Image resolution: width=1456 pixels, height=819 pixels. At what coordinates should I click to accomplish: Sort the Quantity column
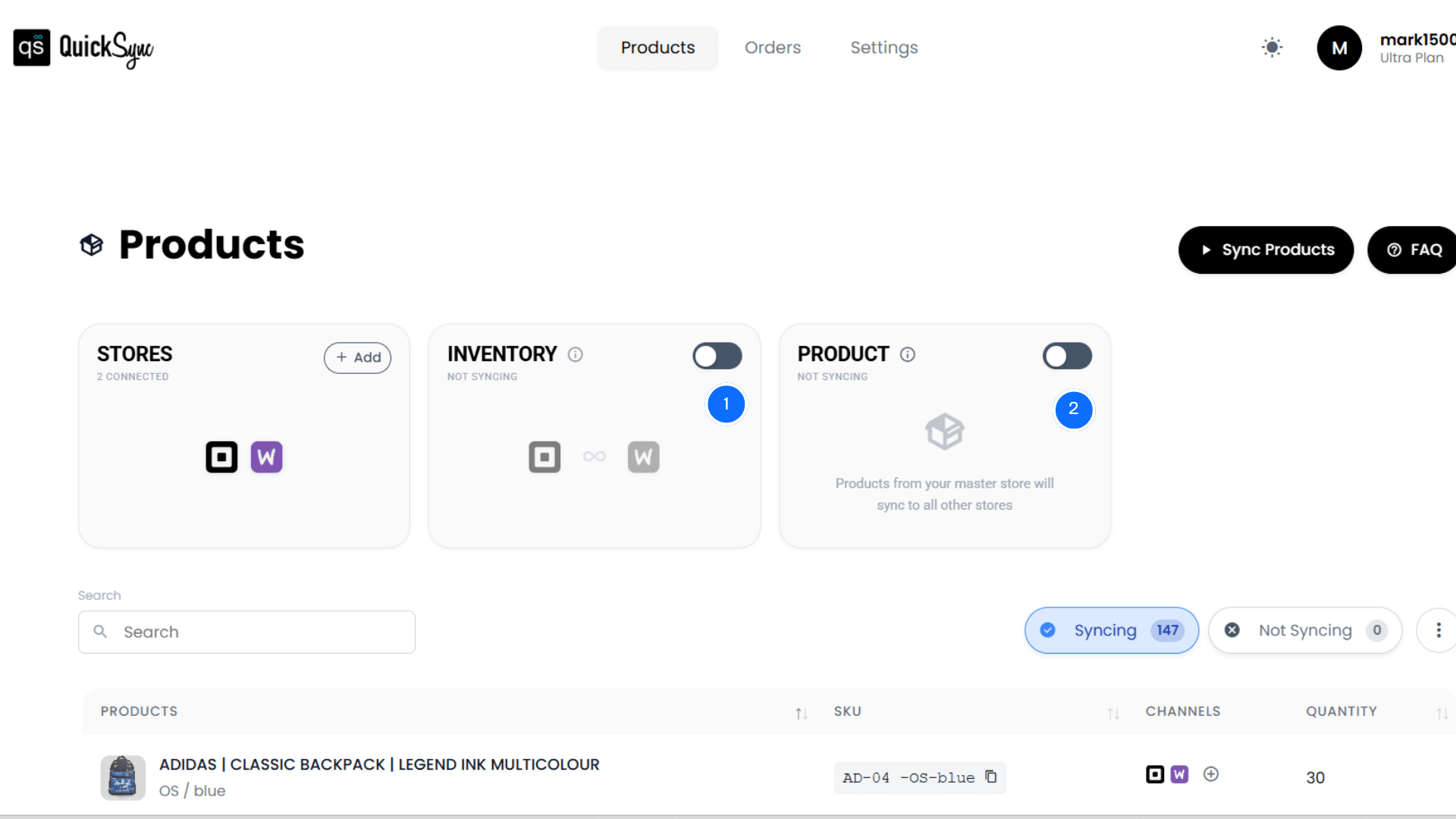tap(1441, 713)
